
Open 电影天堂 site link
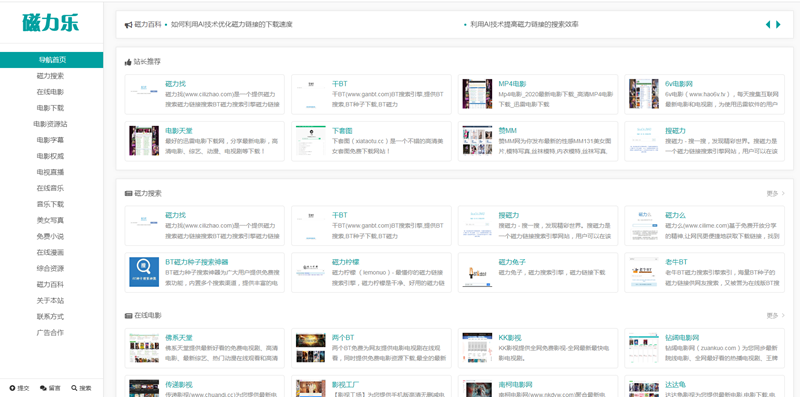coord(179,131)
